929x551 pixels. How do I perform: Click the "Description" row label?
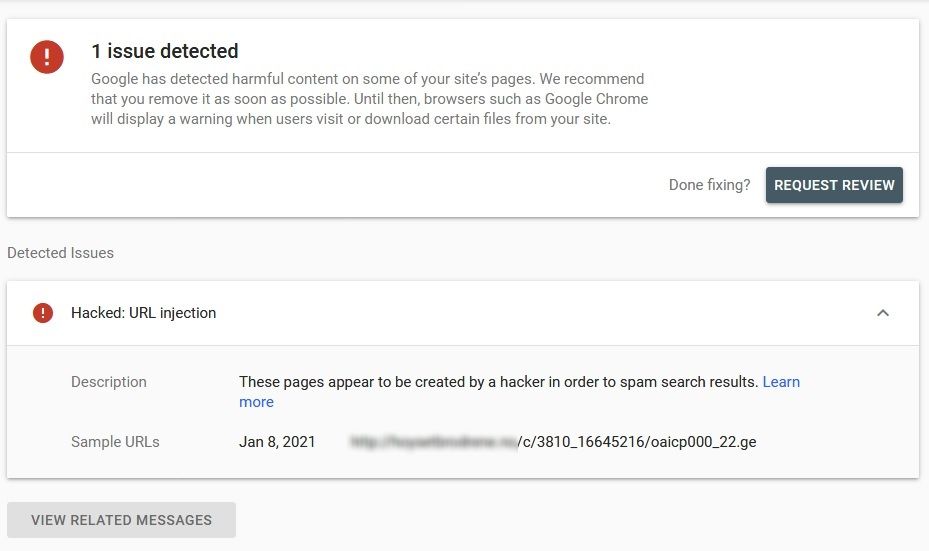(108, 382)
